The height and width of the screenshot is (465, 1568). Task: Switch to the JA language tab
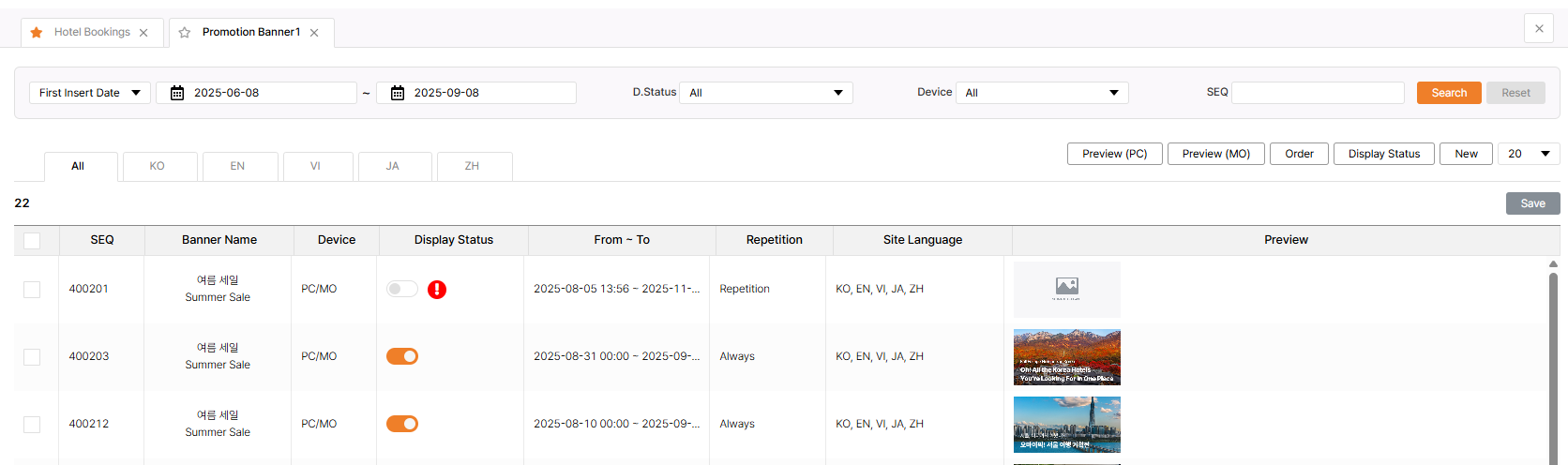[x=393, y=166]
